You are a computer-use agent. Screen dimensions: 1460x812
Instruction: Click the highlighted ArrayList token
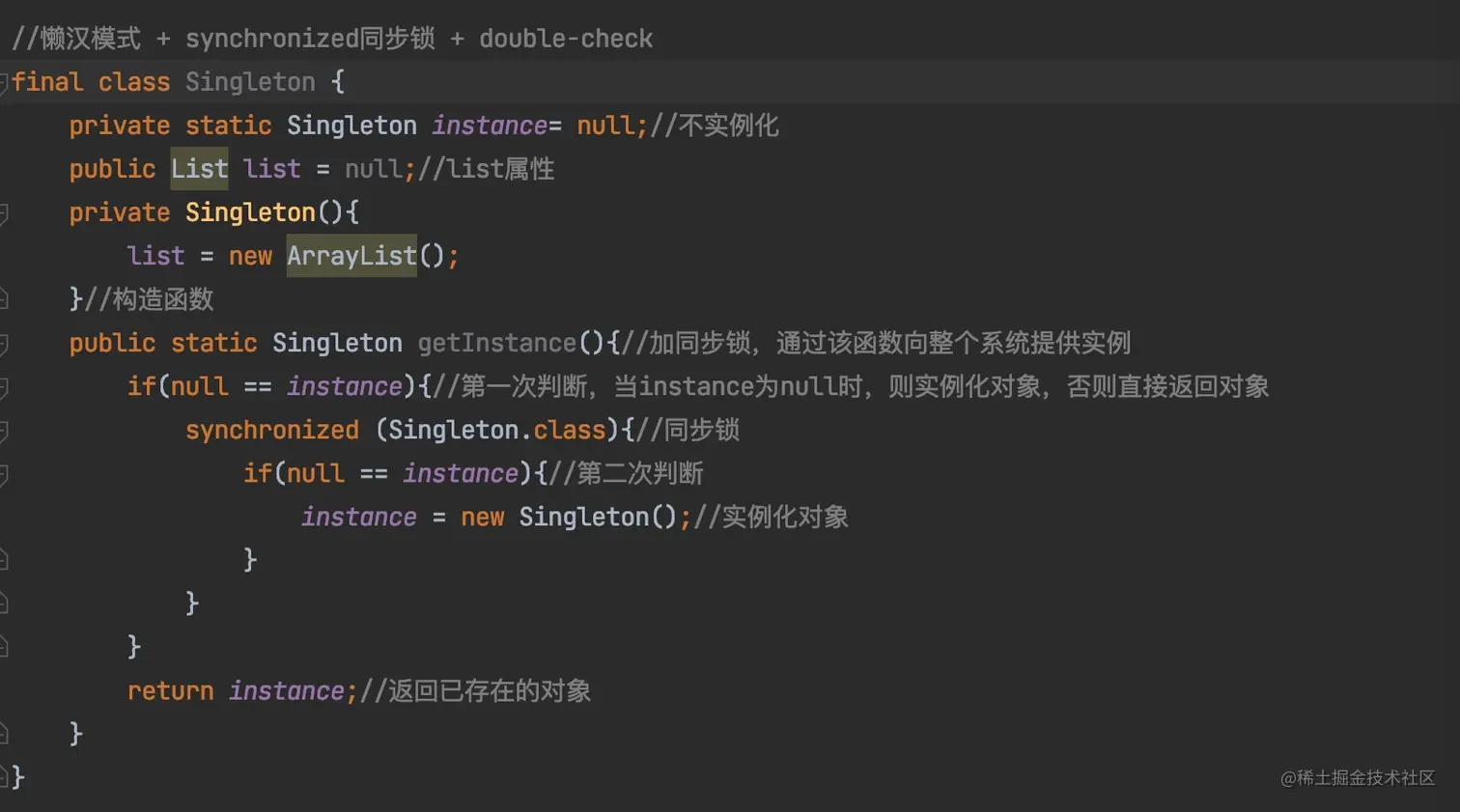351,255
